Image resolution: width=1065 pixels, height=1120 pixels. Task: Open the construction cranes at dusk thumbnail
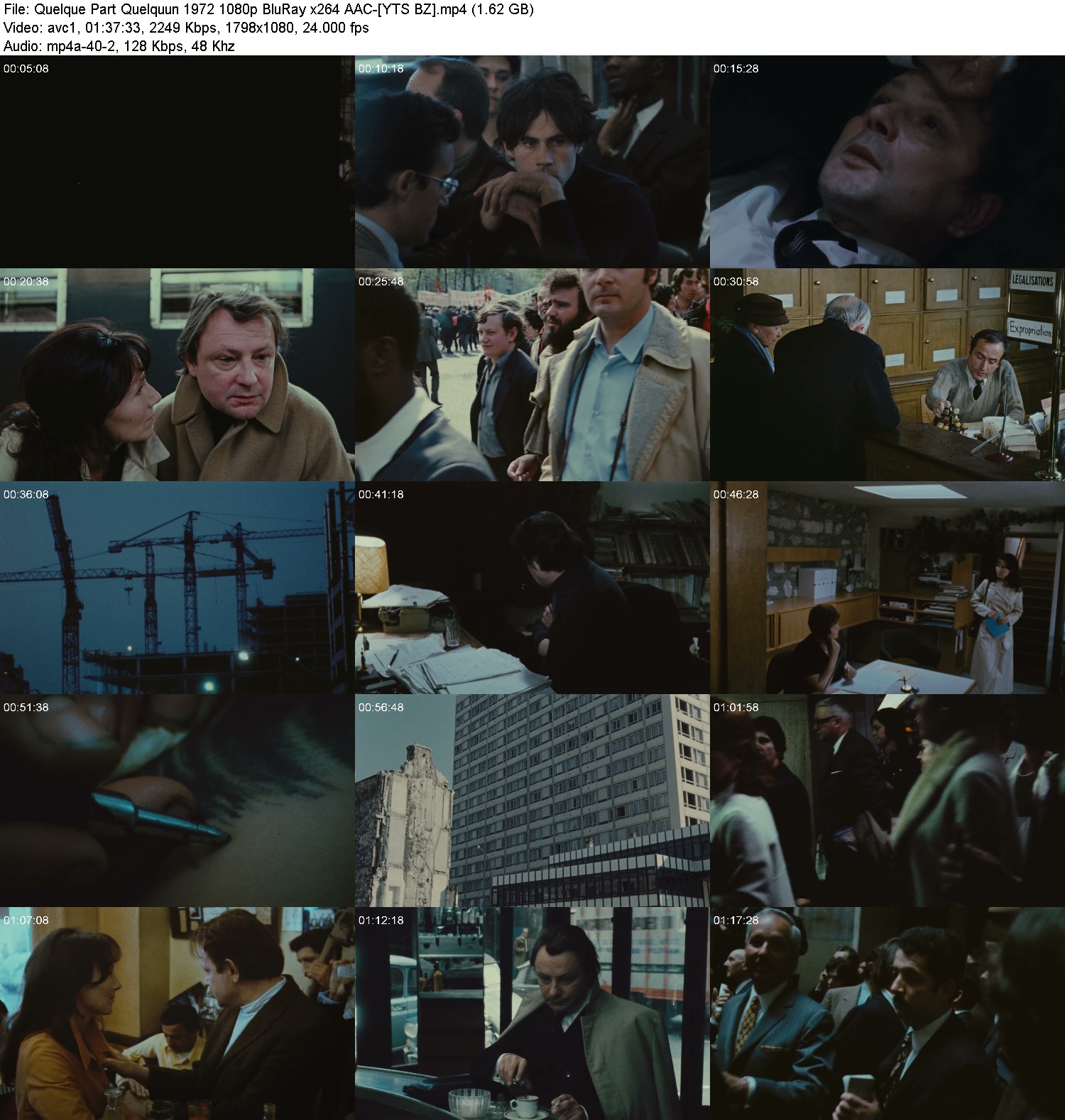[177, 588]
